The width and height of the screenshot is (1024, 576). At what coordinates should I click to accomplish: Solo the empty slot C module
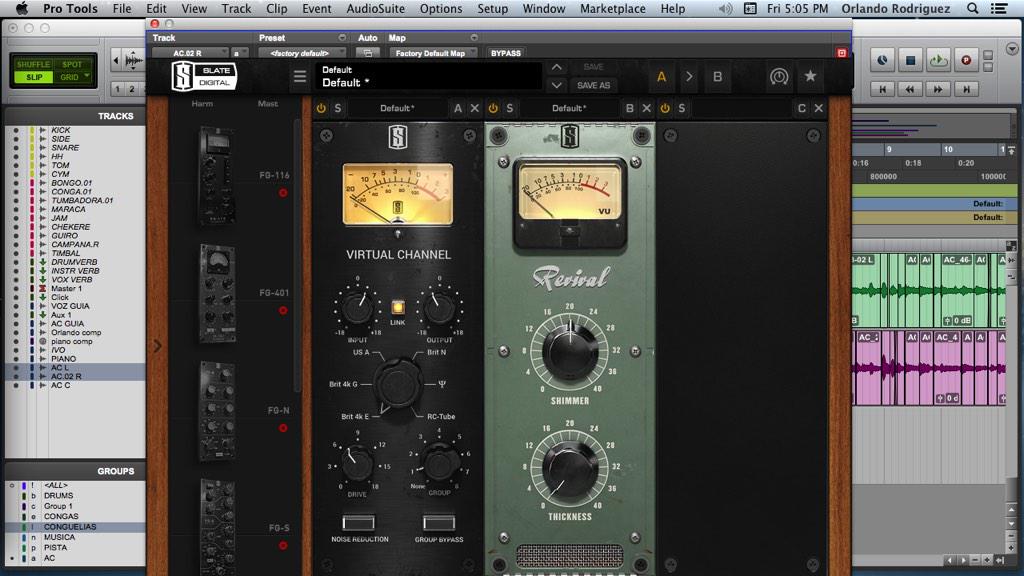(x=681, y=108)
